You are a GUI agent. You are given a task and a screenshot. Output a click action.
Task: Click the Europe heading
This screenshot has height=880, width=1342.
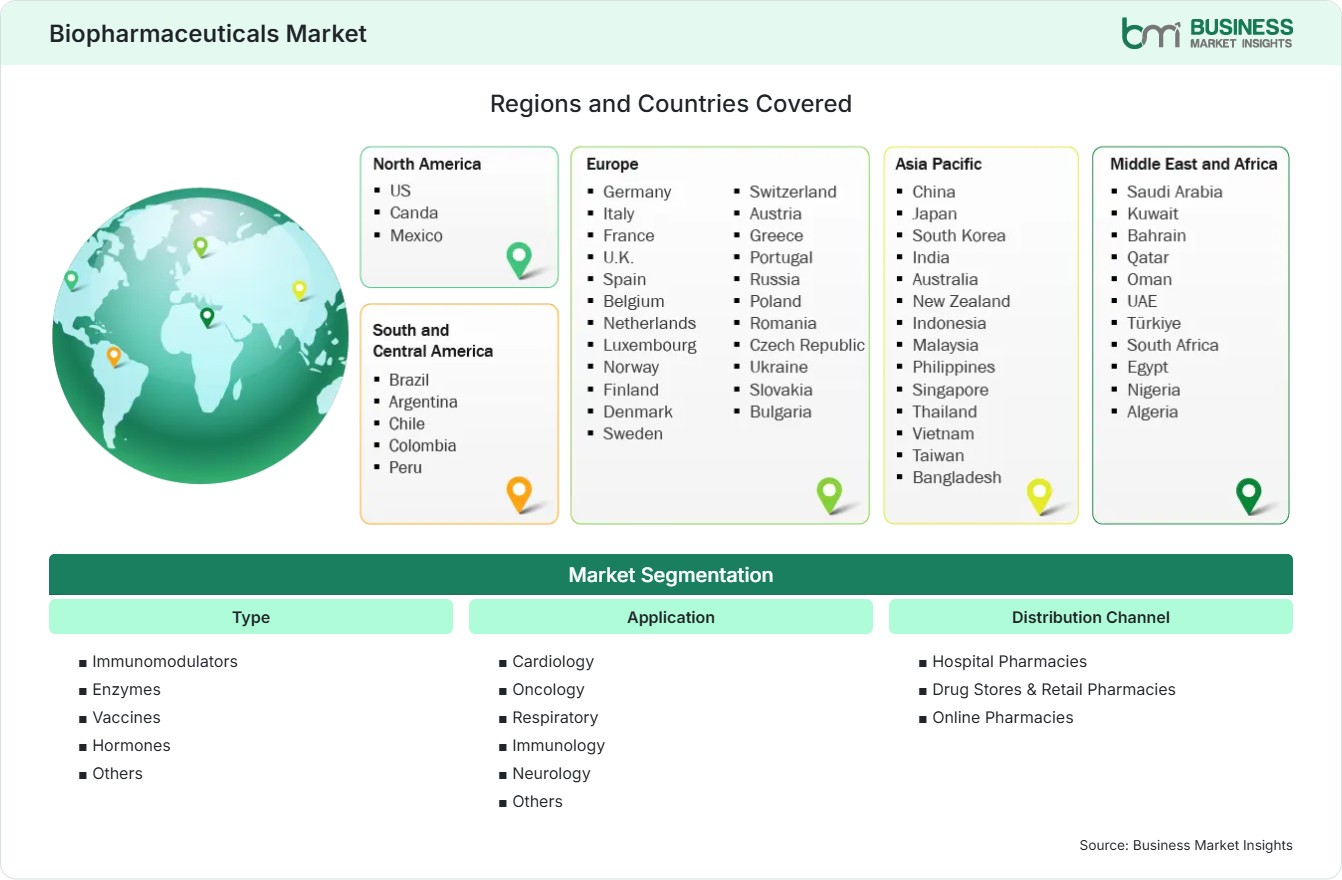(612, 164)
